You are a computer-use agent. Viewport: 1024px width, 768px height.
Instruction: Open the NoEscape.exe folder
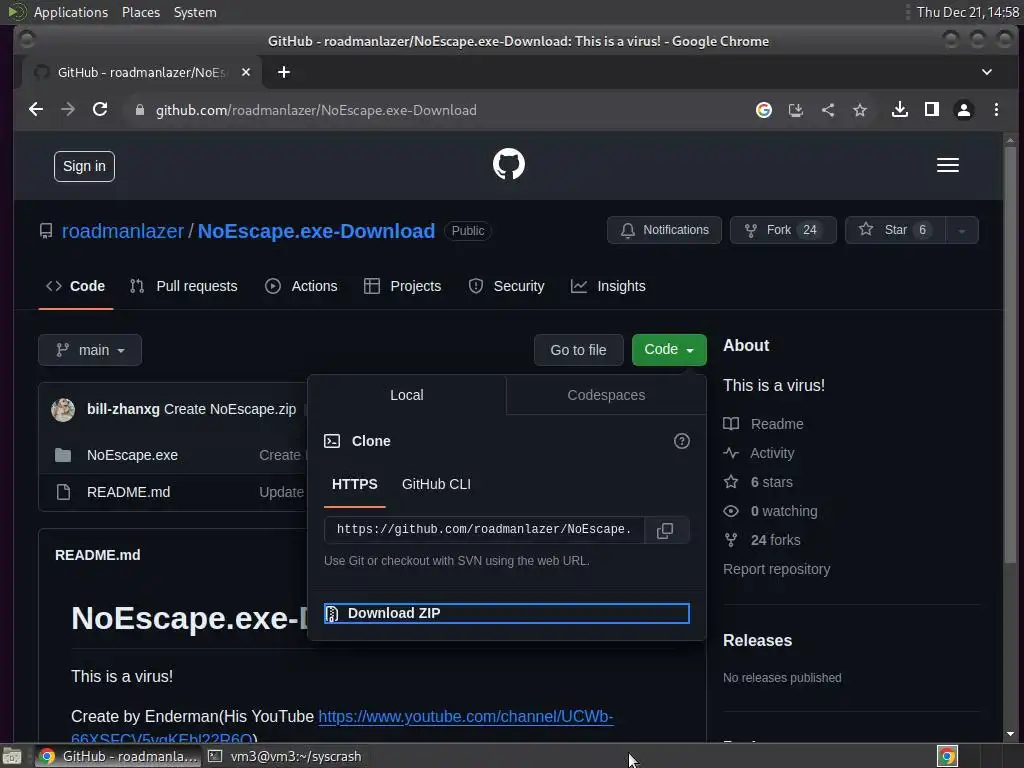[133, 455]
